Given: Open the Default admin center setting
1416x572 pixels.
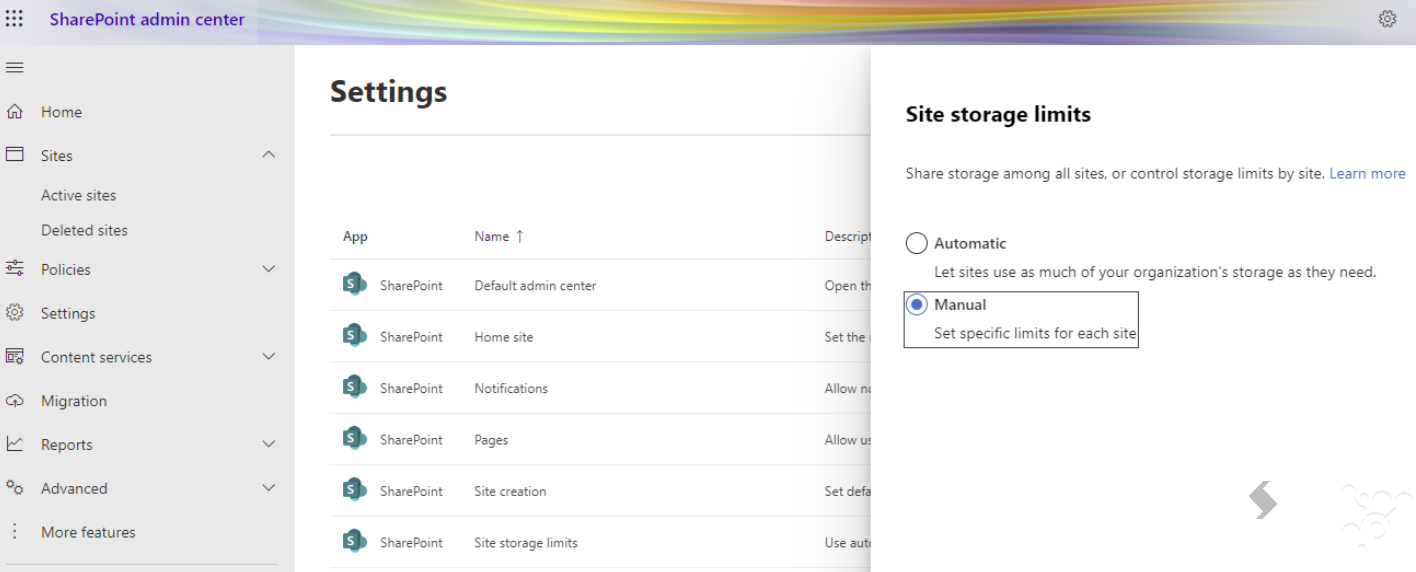Looking at the screenshot, I should 535,285.
